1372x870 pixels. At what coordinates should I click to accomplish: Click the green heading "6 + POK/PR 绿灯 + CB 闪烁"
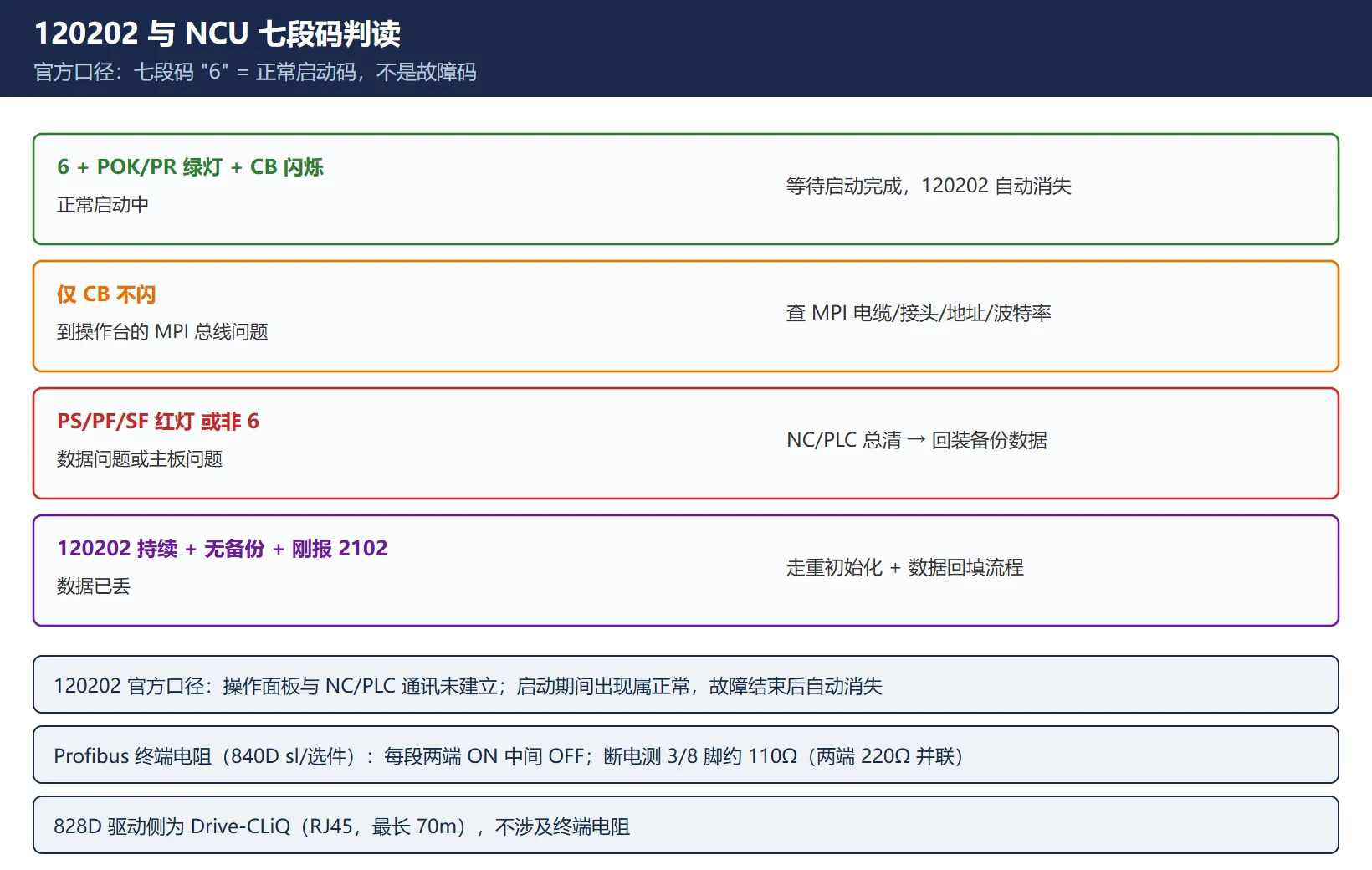pos(190,167)
